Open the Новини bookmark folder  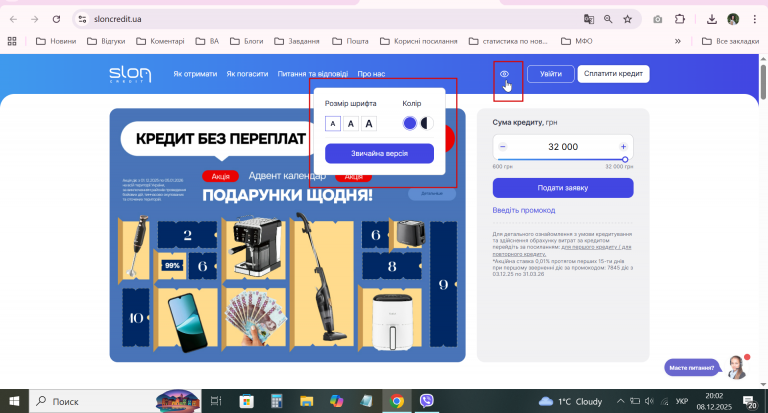(56, 41)
